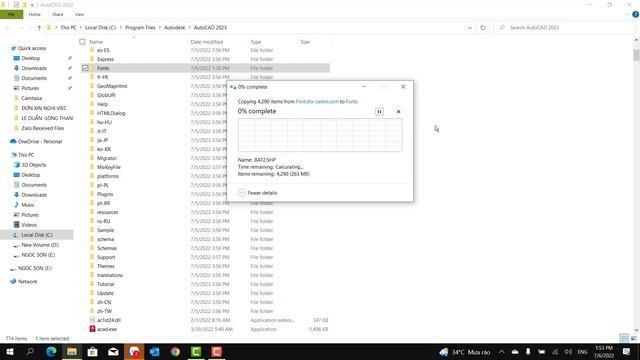Open pinned Downloads under Quick access
This screenshot has height=360, width=640.
[34, 68]
